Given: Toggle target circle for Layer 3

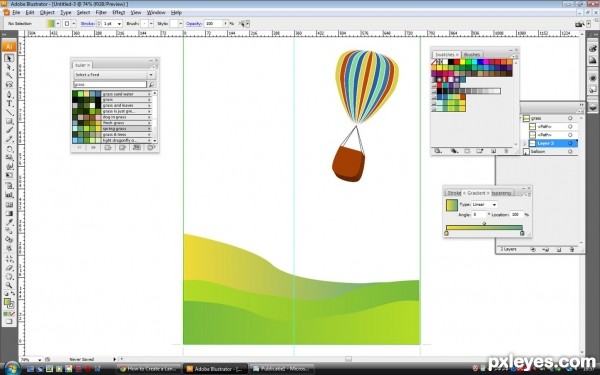Looking at the screenshot, I should click(x=570, y=143).
